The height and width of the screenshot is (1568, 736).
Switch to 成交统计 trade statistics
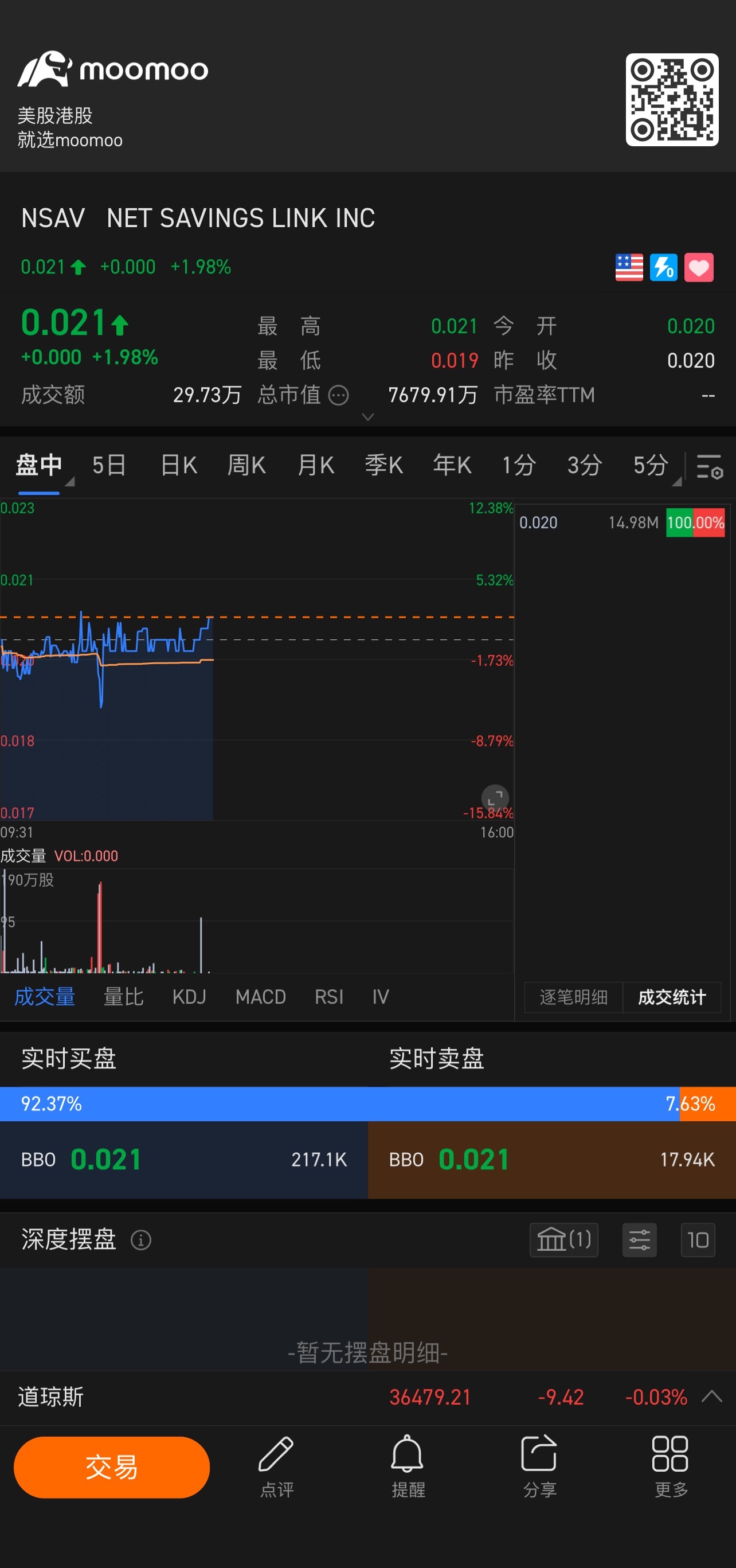672,997
